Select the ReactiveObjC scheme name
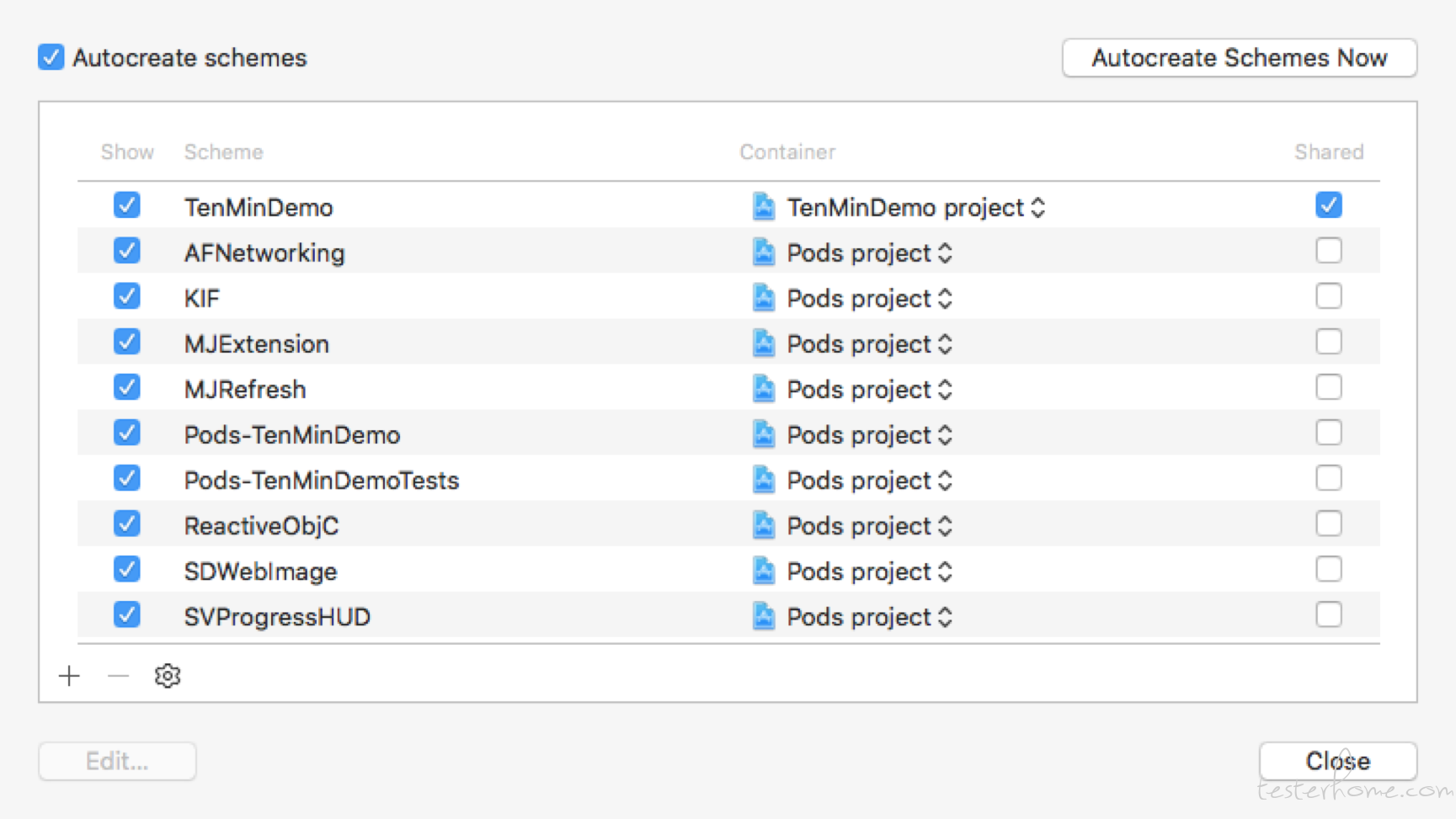This screenshot has height=819, width=1456. click(261, 526)
